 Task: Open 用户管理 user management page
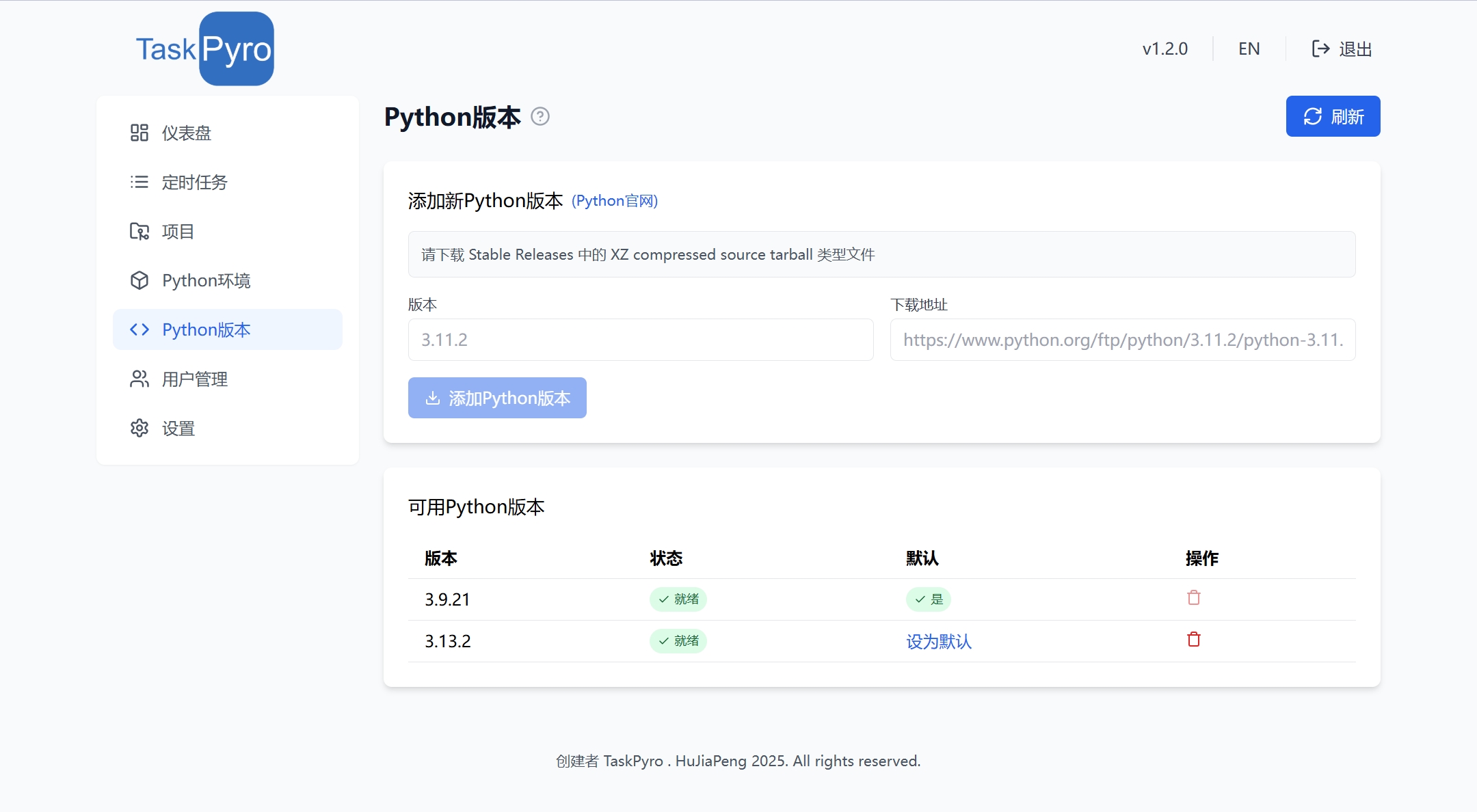click(x=194, y=379)
